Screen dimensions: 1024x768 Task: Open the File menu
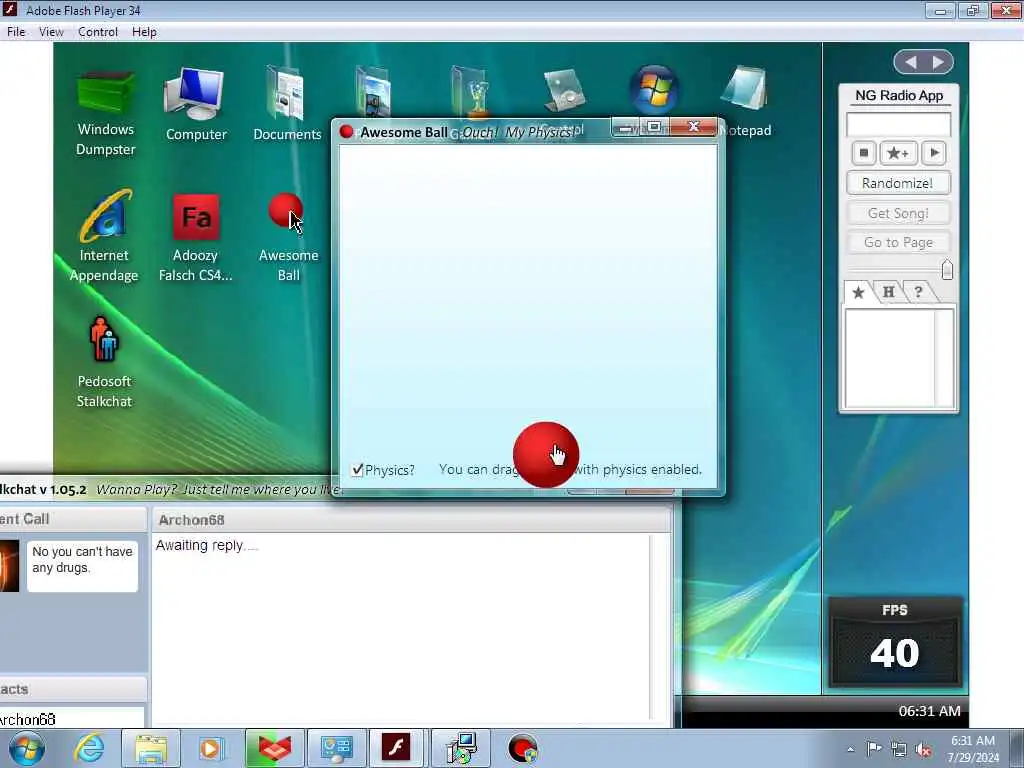click(x=16, y=32)
